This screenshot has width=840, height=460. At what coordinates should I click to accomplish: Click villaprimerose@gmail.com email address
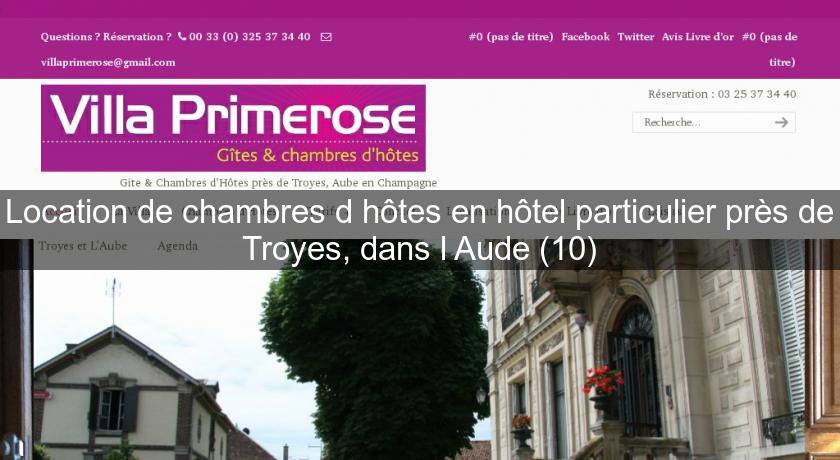pos(108,62)
